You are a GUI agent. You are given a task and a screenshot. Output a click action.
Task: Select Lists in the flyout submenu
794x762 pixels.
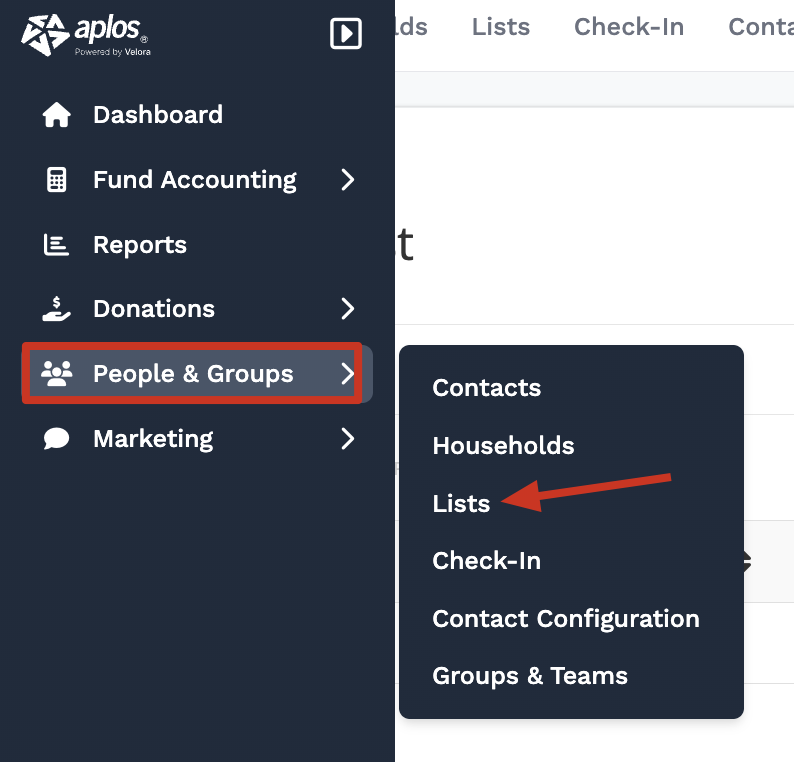(461, 503)
